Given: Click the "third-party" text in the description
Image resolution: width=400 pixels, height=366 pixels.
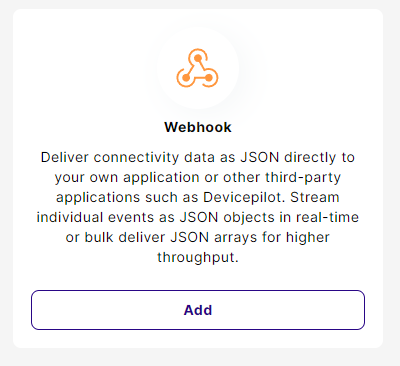Looking at the screenshot, I should pyautogui.click(x=303, y=178).
